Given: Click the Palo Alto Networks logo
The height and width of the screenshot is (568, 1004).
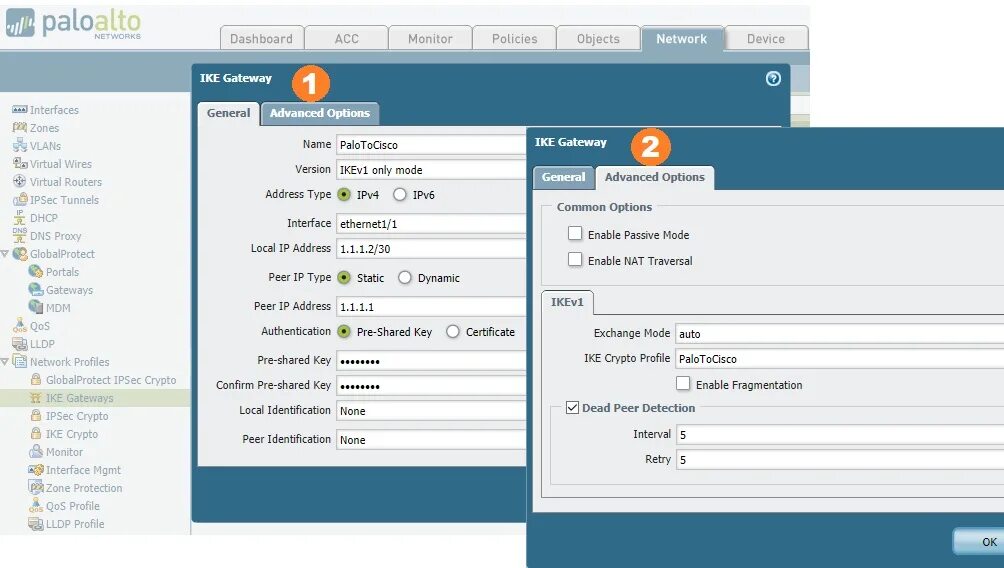Looking at the screenshot, I should (73, 24).
